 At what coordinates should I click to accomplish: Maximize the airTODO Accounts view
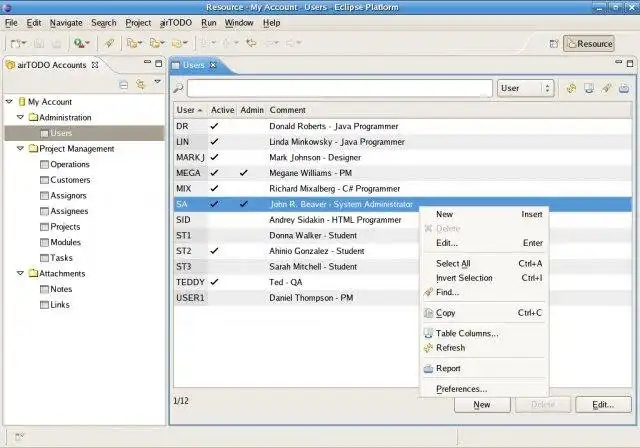coord(159,63)
